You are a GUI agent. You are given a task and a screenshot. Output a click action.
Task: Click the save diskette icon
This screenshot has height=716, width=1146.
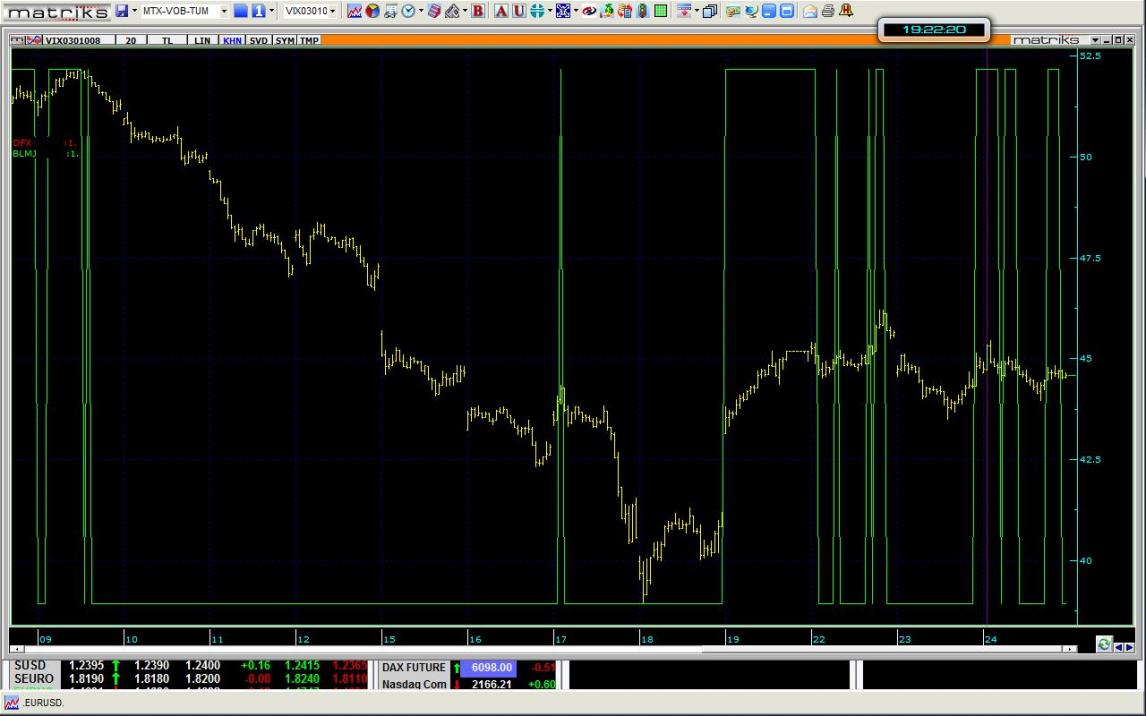coord(122,11)
